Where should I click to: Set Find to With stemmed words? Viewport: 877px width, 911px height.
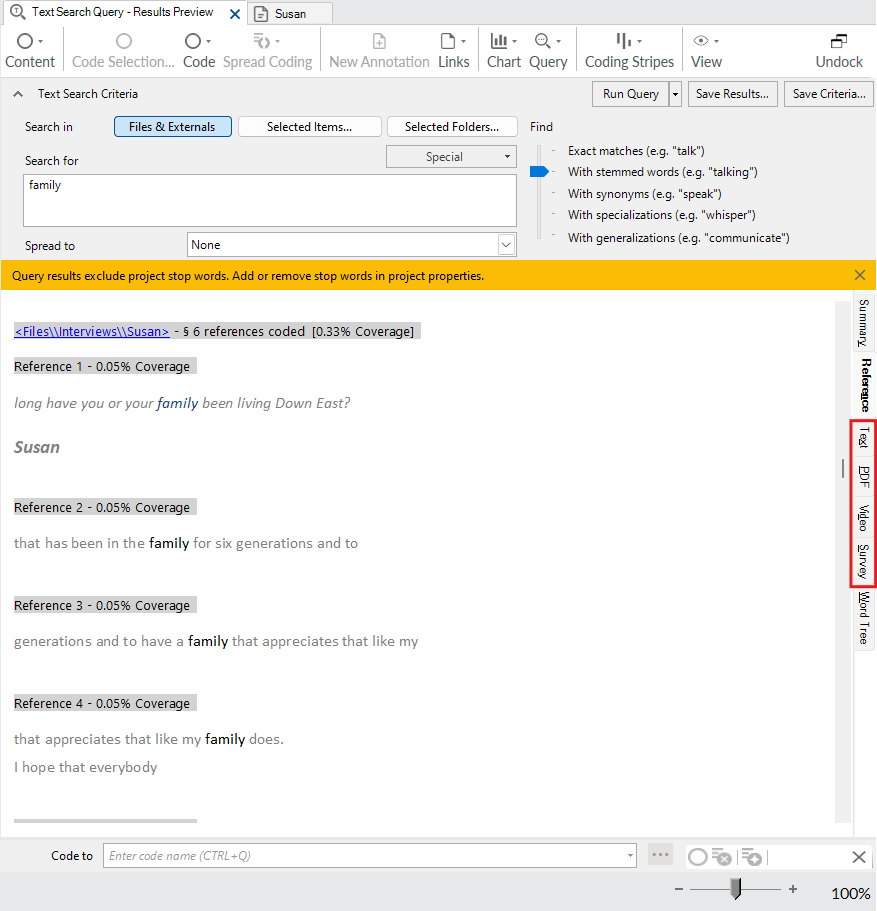(663, 172)
